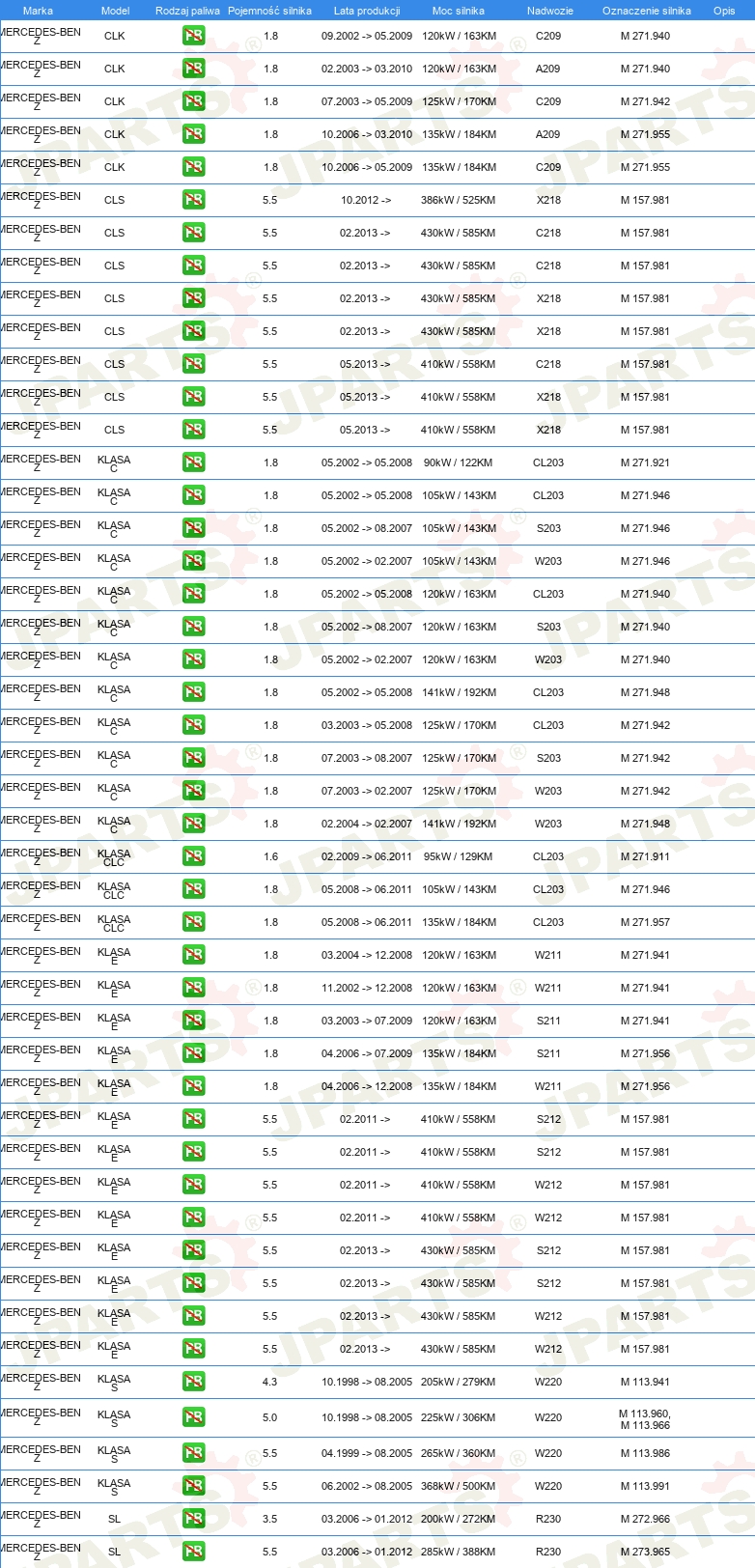Click petrol icon in CLK 02.2003 -> 03.2010 row
Viewport: 755px width, 1568px height.
(x=194, y=70)
